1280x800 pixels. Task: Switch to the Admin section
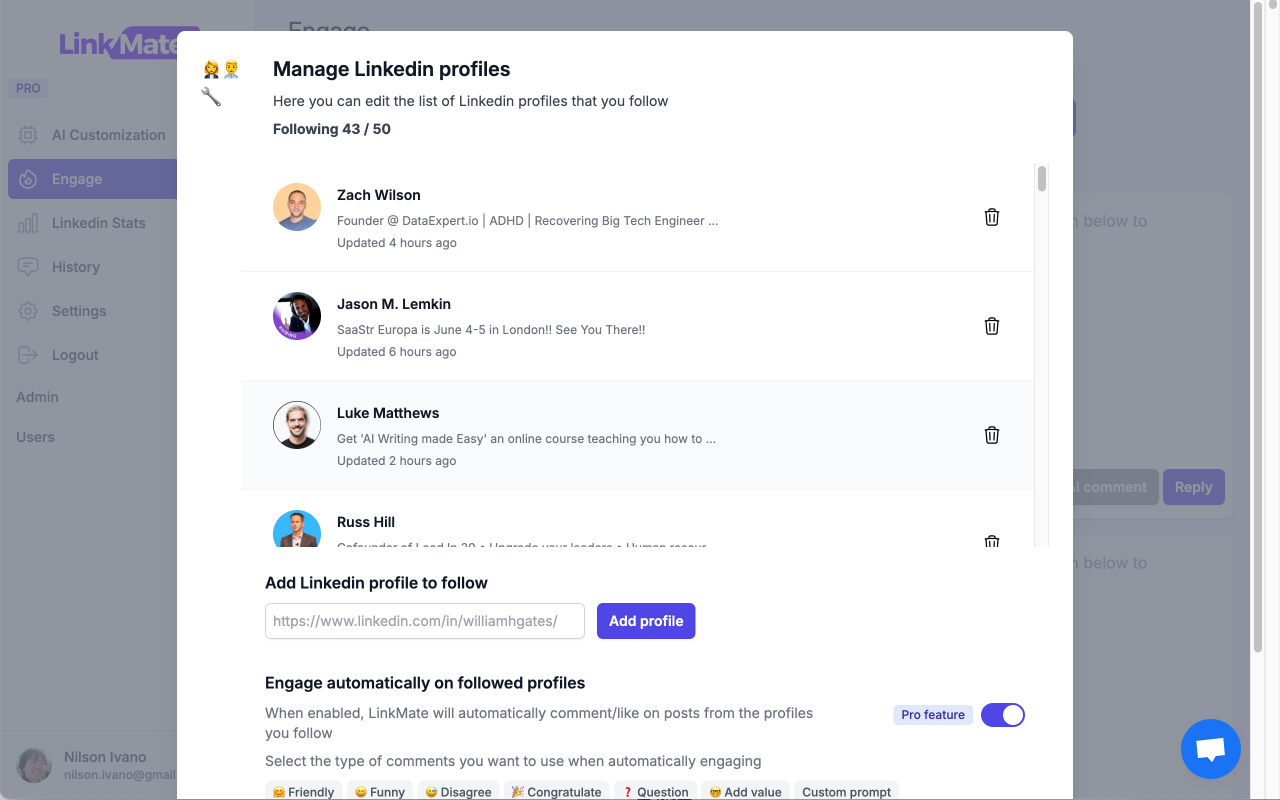tap(37, 397)
